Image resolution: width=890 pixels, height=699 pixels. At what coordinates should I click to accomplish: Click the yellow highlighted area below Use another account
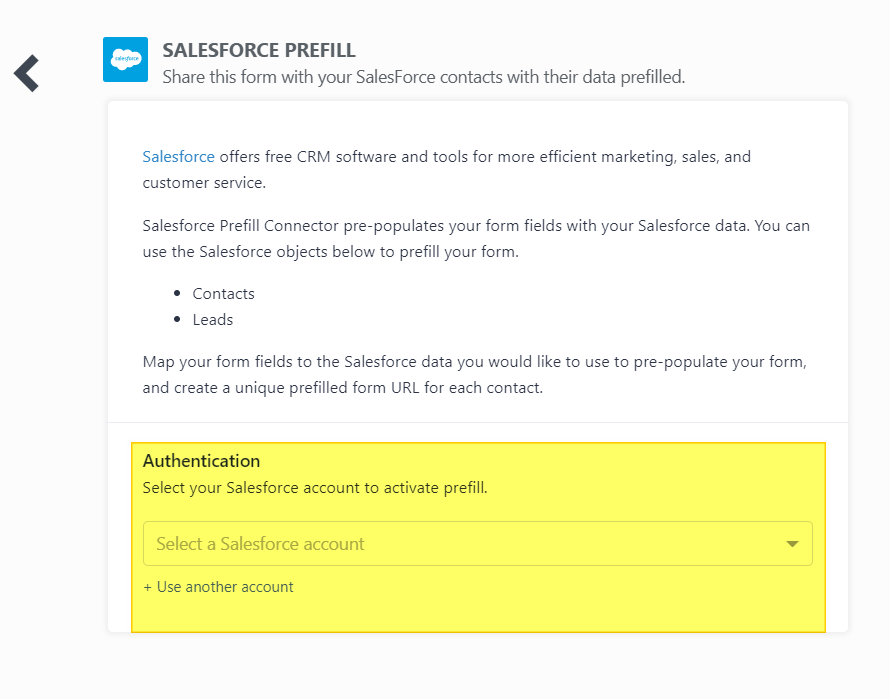(478, 614)
